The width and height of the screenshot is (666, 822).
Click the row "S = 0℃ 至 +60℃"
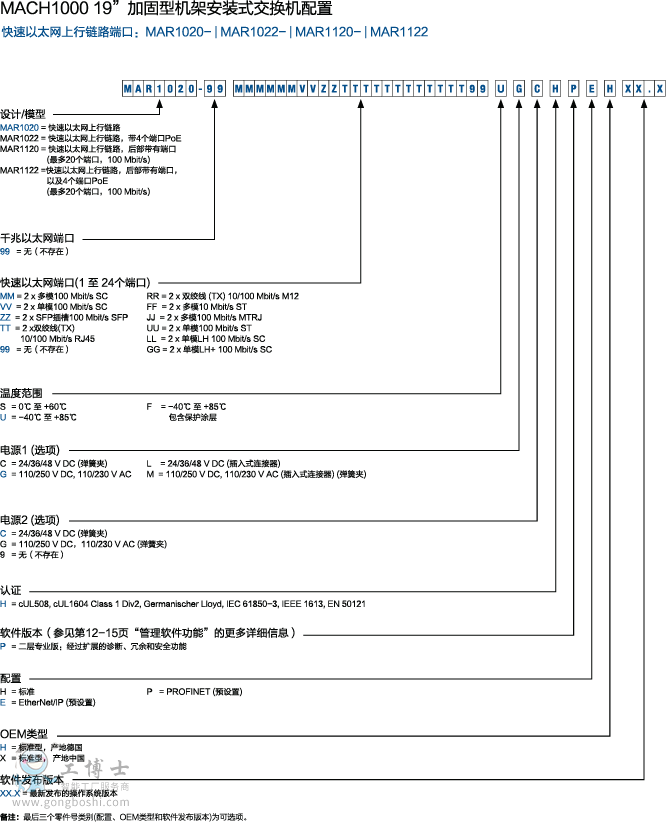point(34,407)
